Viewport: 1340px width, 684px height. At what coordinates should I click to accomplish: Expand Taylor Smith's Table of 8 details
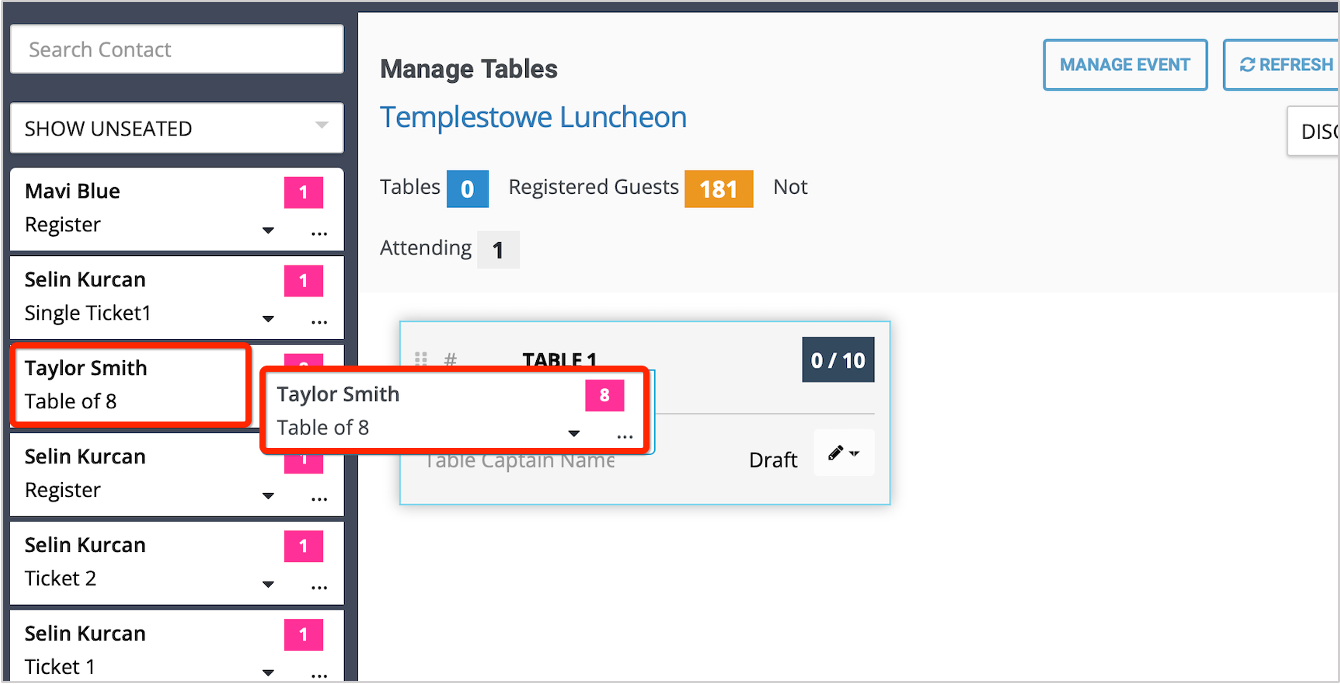coord(573,434)
